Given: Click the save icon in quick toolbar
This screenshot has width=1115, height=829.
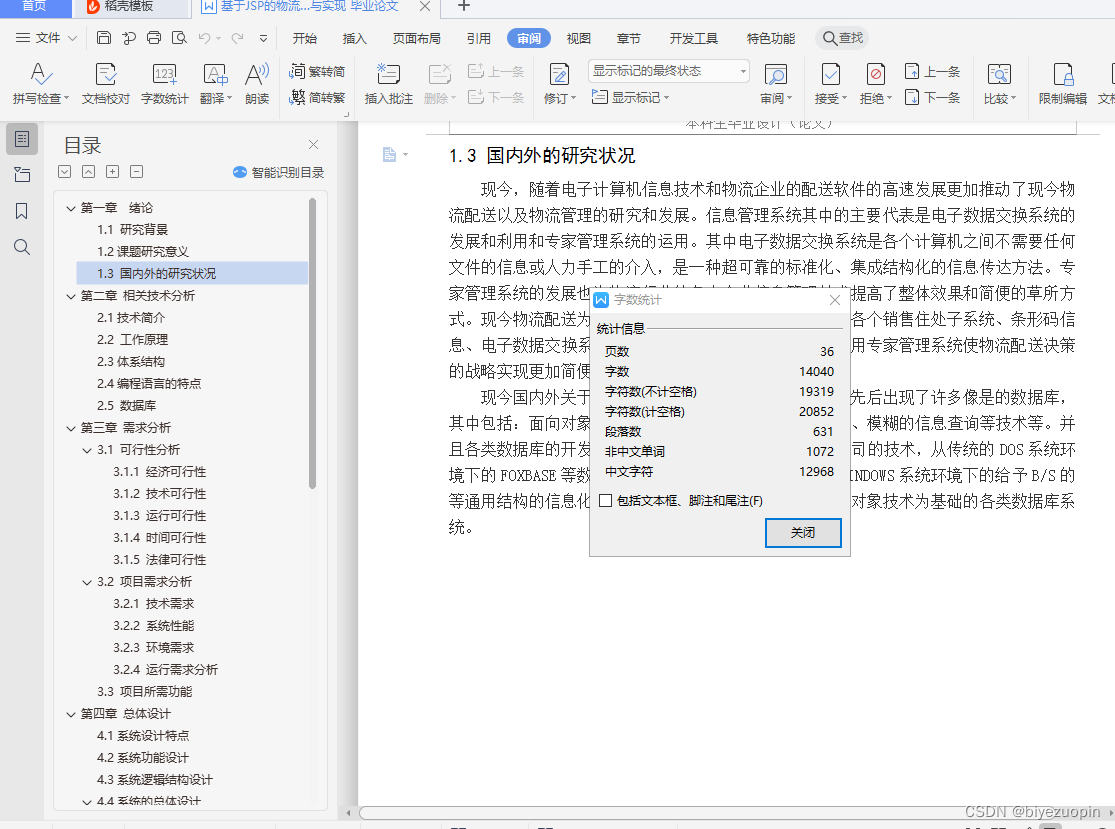Looking at the screenshot, I should 104,38.
